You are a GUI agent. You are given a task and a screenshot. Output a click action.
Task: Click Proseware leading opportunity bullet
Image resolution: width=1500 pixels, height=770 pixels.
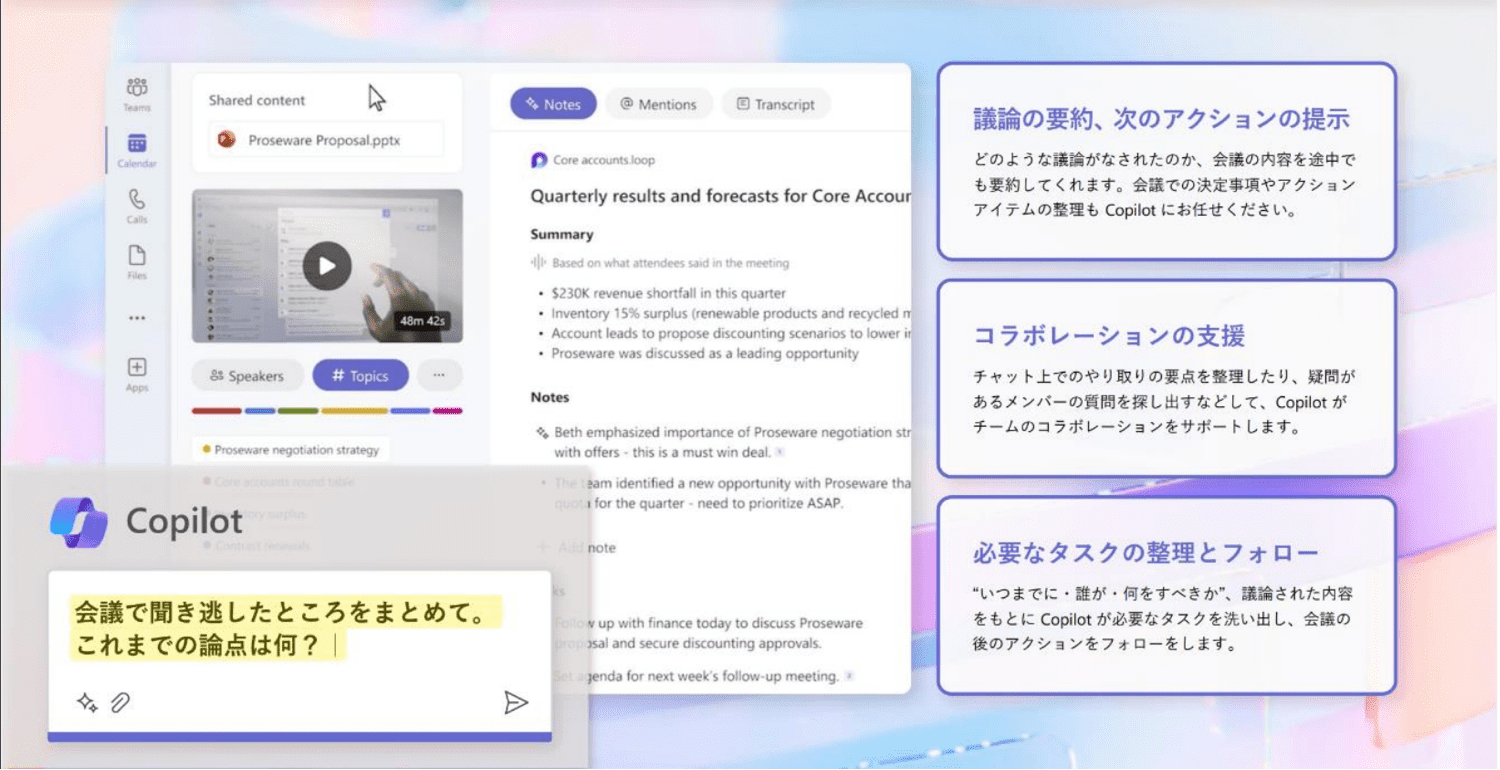click(x=704, y=353)
